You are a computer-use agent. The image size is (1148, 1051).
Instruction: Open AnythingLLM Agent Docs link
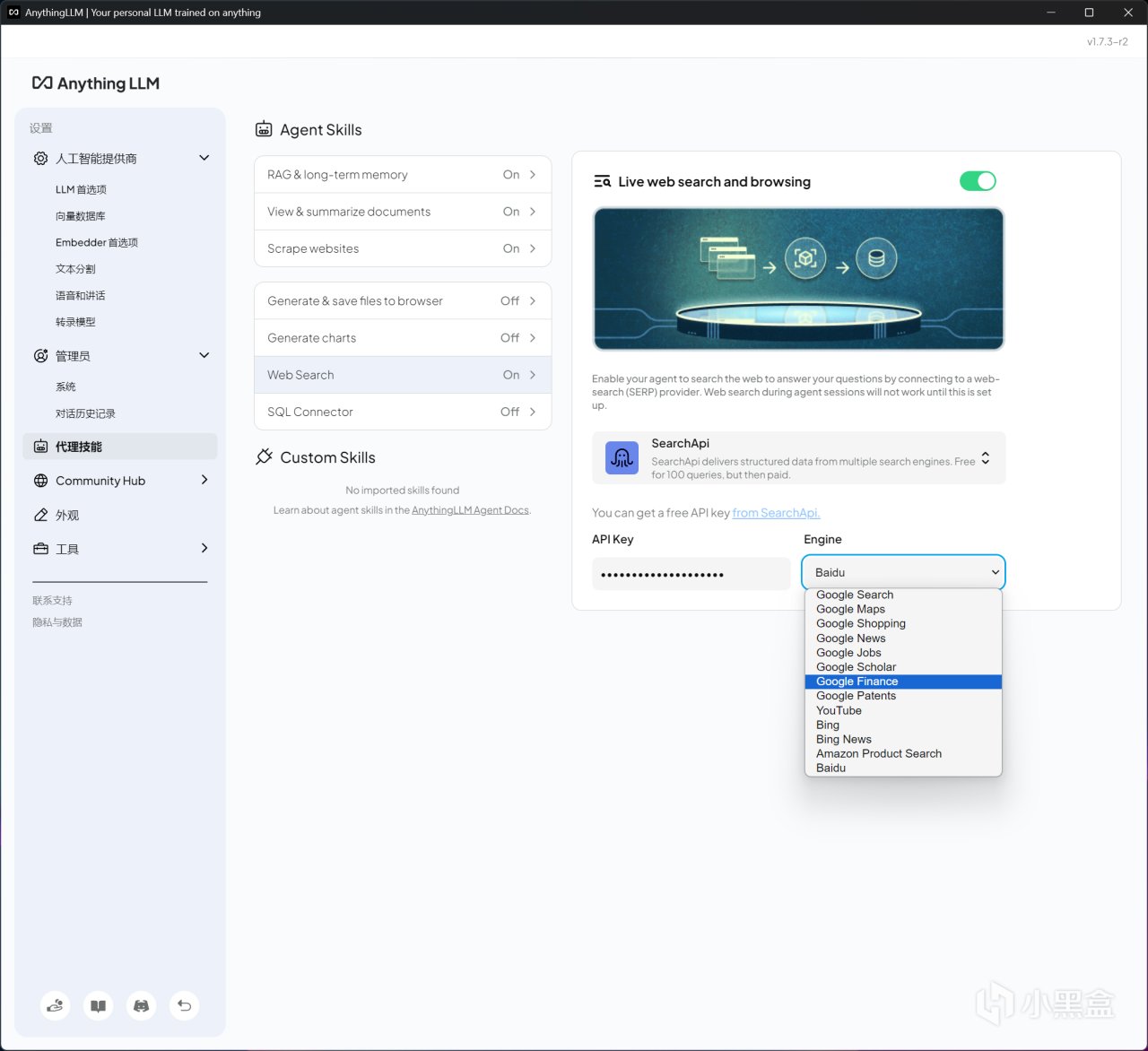(x=470, y=510)
